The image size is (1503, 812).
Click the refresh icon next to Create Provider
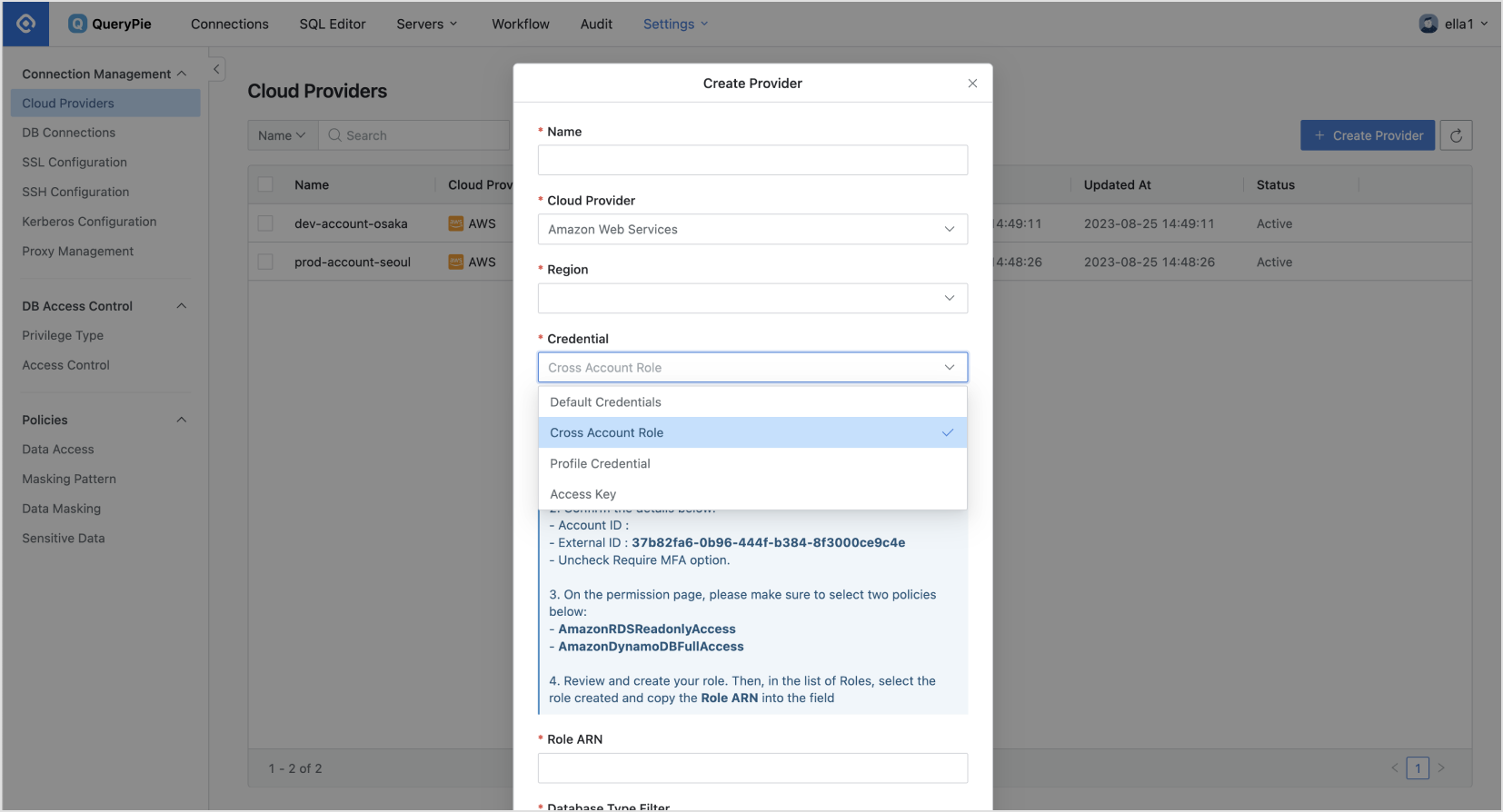point(1456,135)
